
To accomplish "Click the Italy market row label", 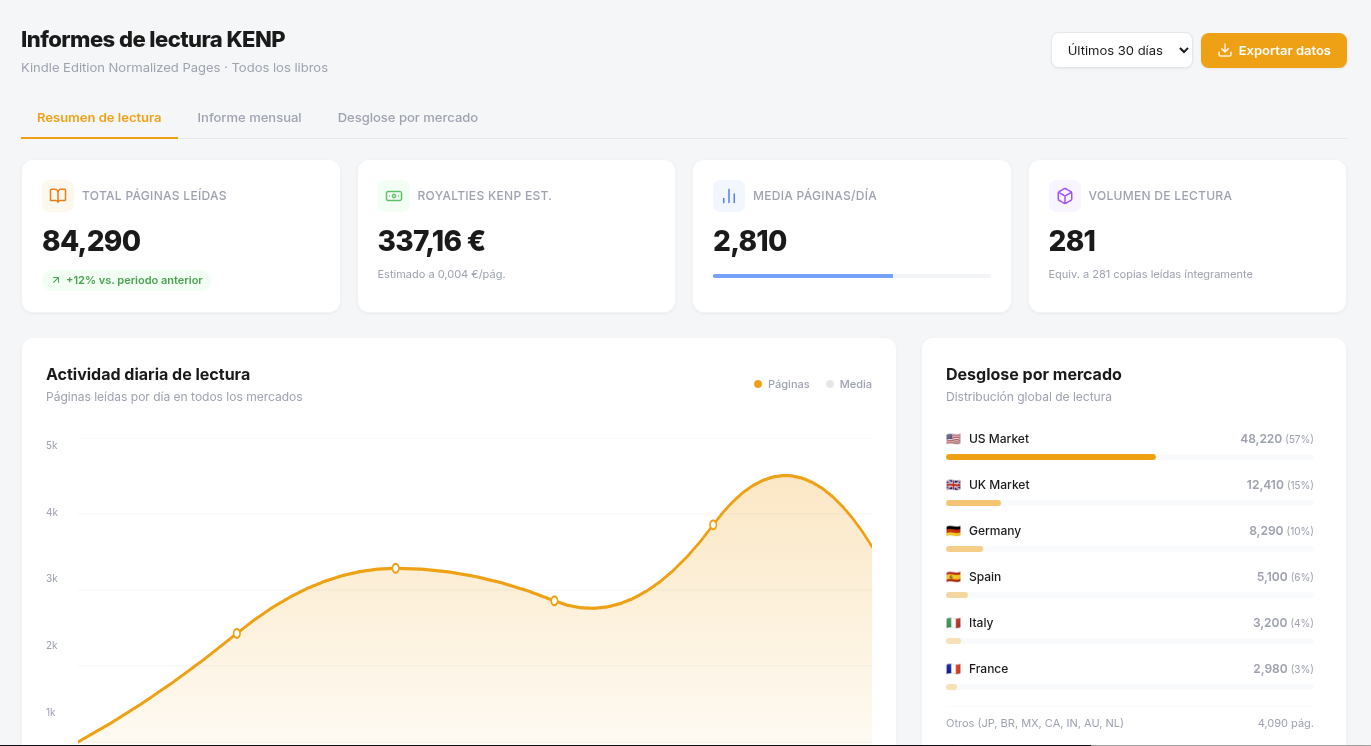I will (980, 623).
